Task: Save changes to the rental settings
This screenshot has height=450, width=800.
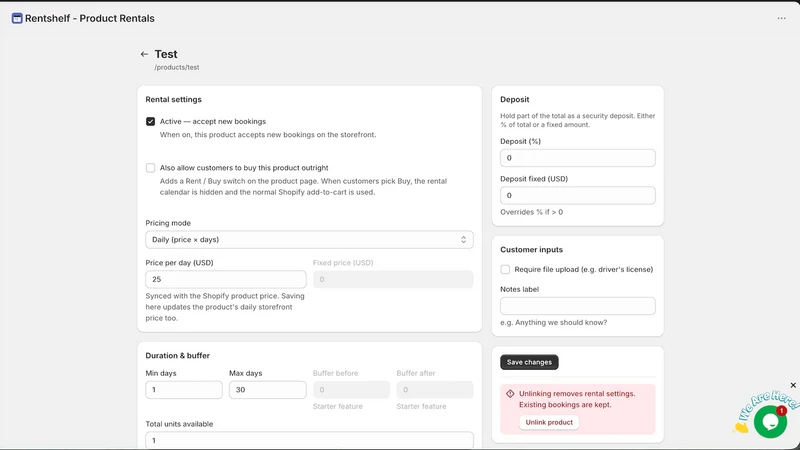Action: (529, 362)
